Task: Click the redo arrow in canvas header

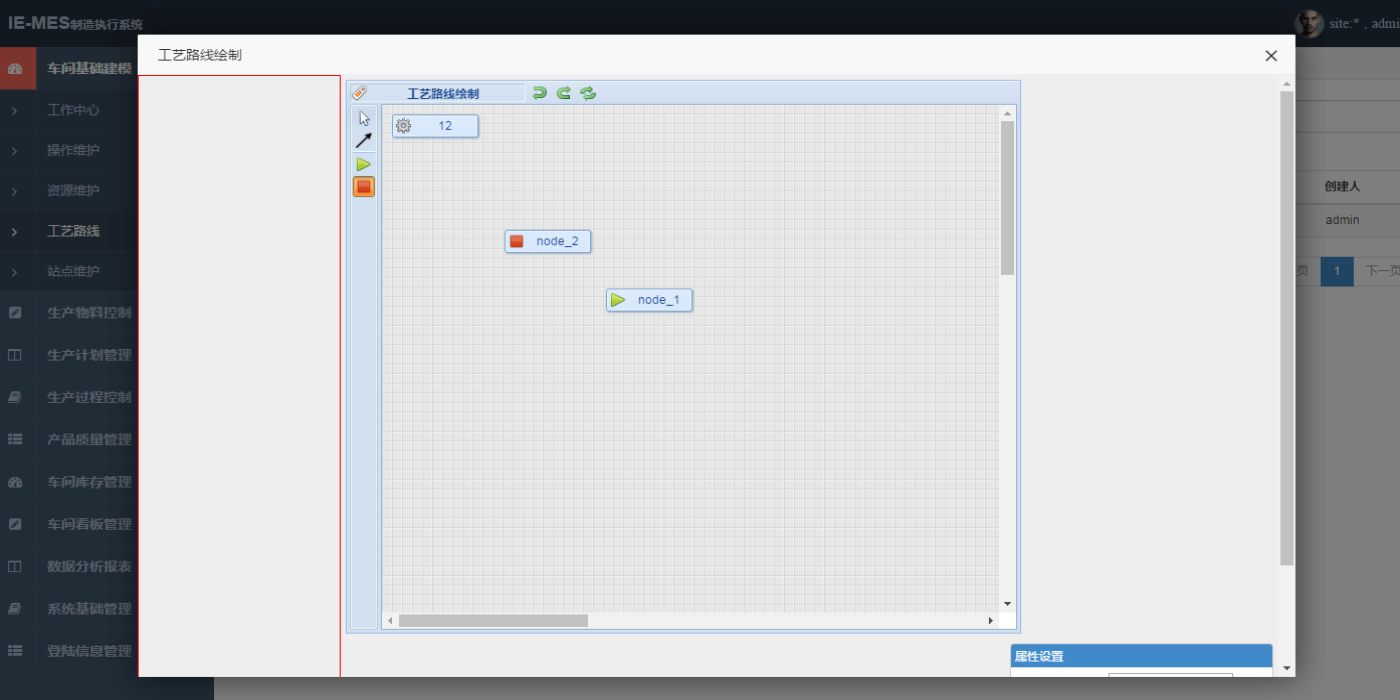Action: (x=564, y=93)
